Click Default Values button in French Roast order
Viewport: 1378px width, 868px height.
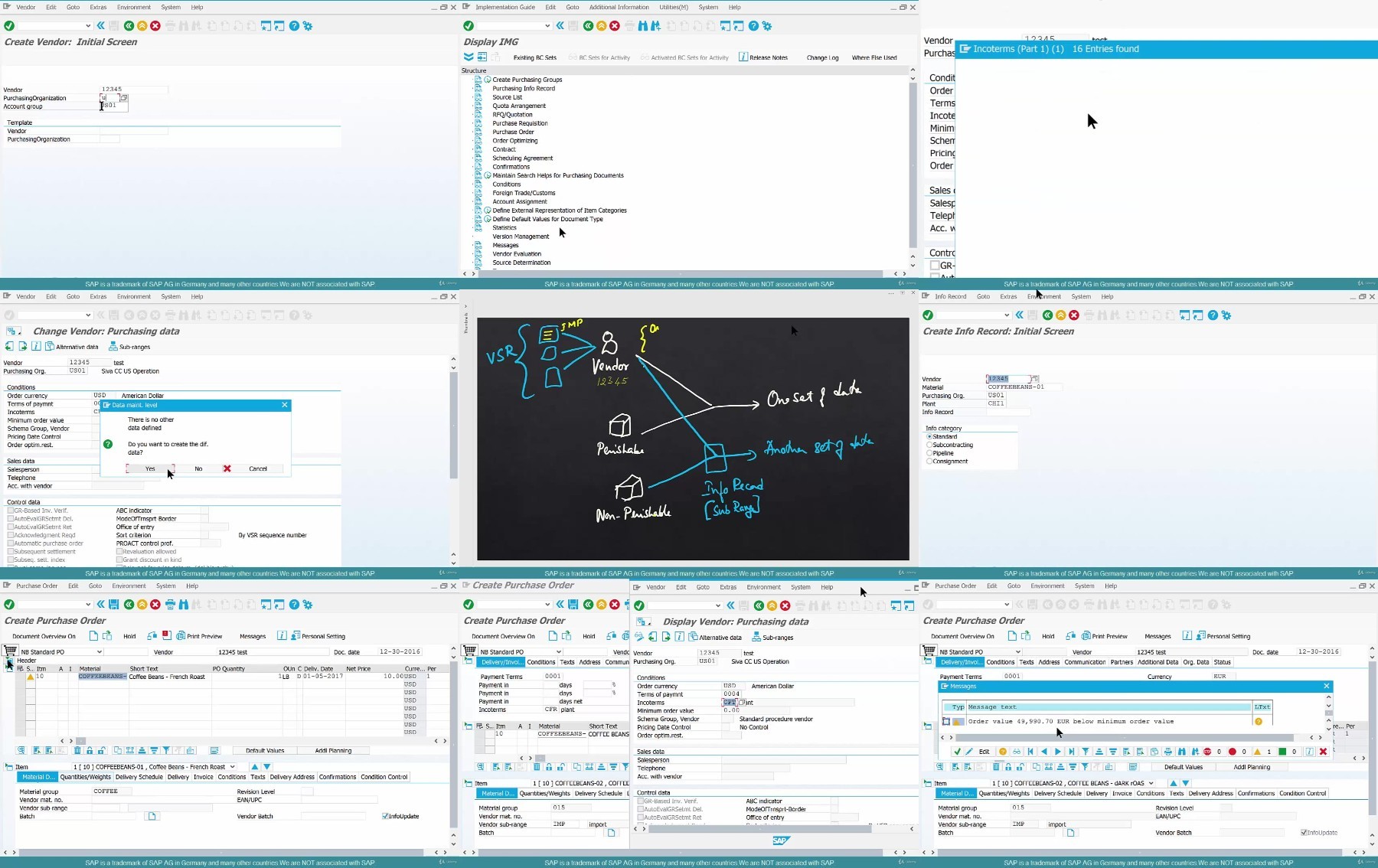(x=265, y=751)
